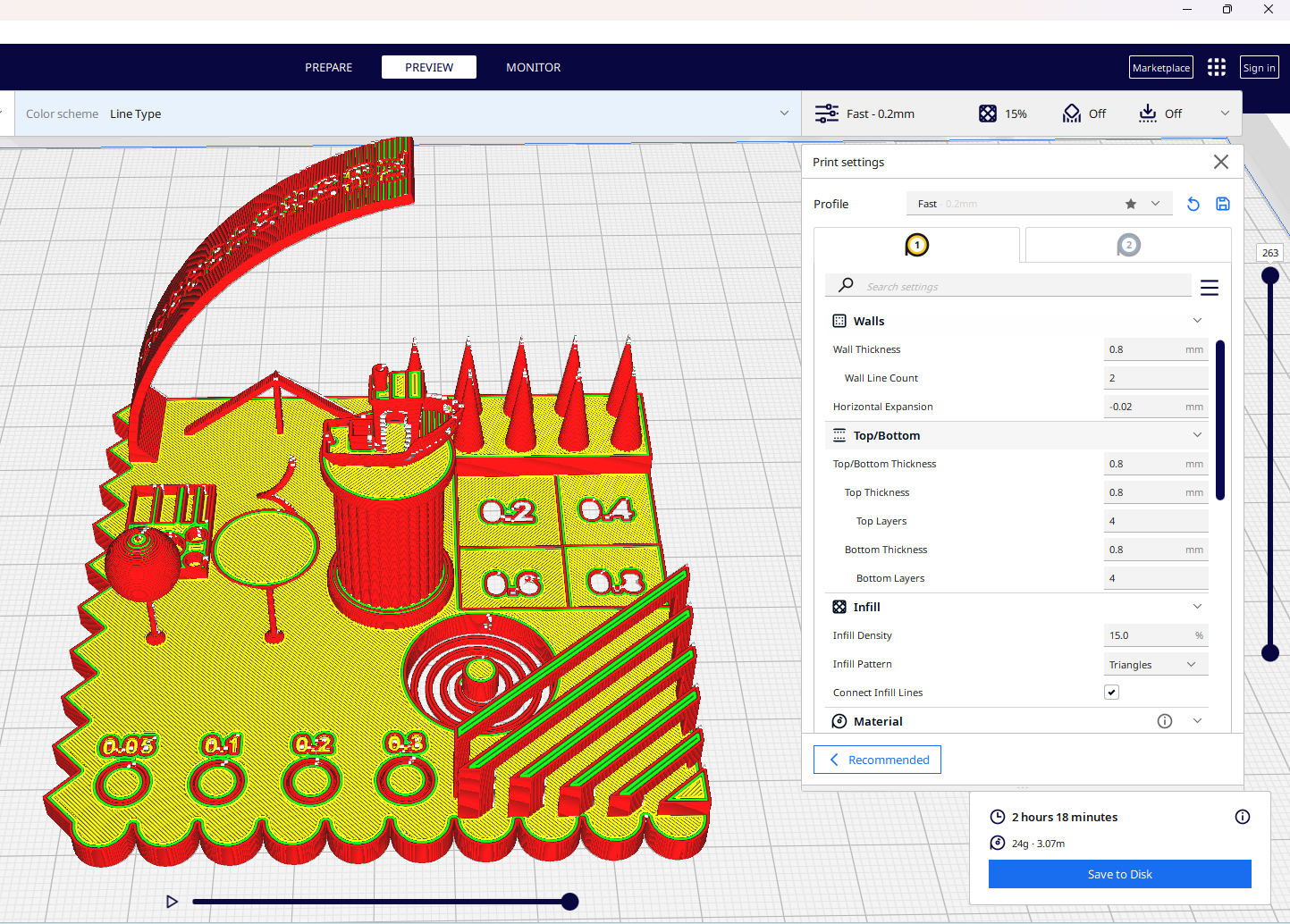Click the Search settings field

1008,286
